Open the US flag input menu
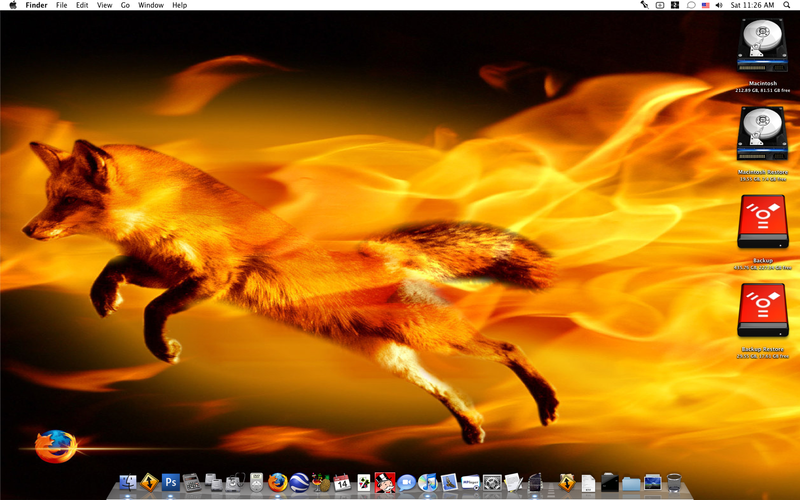800x500 pixels. point(706,5)
